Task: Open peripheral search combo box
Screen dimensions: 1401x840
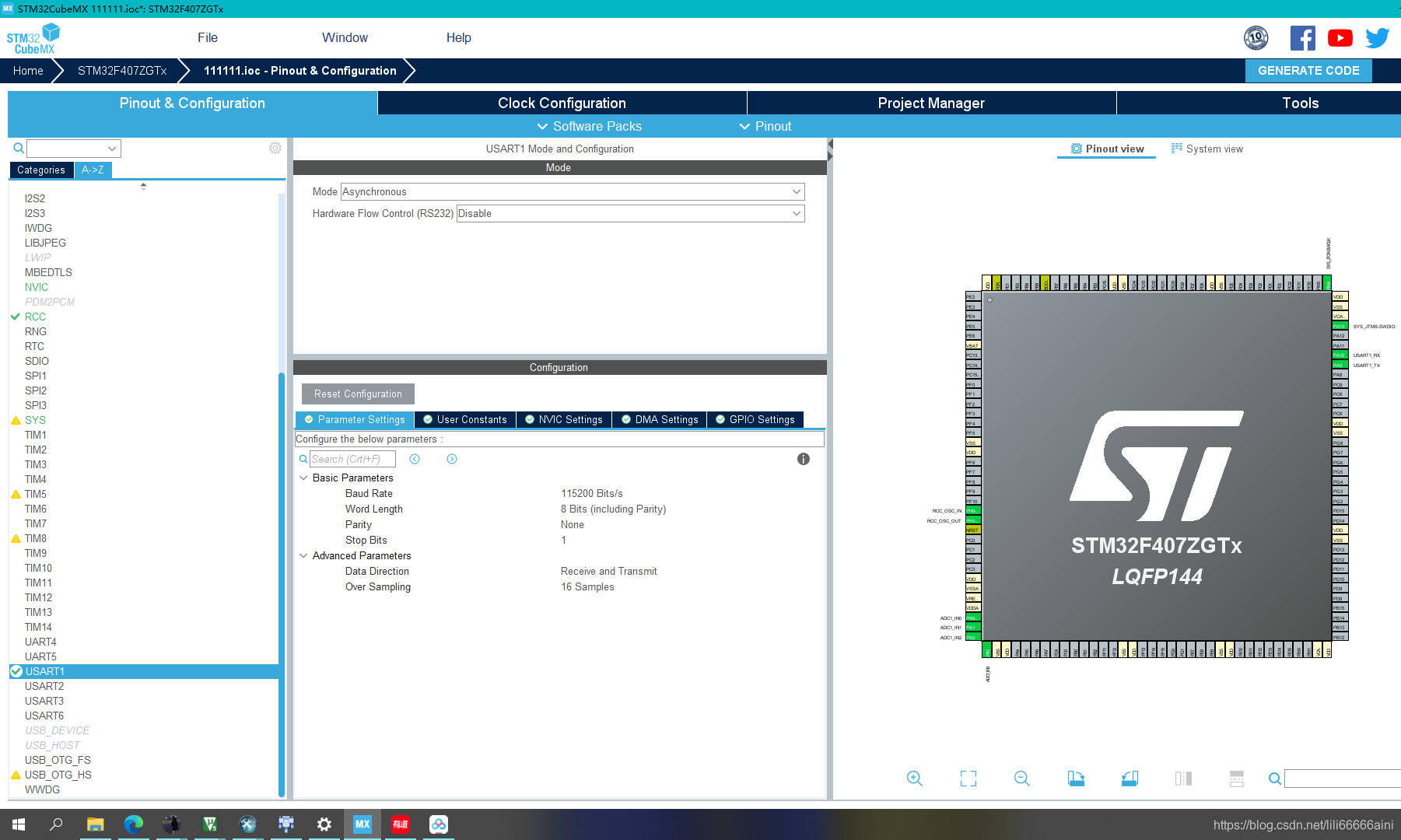Action: tap(74, 148)
